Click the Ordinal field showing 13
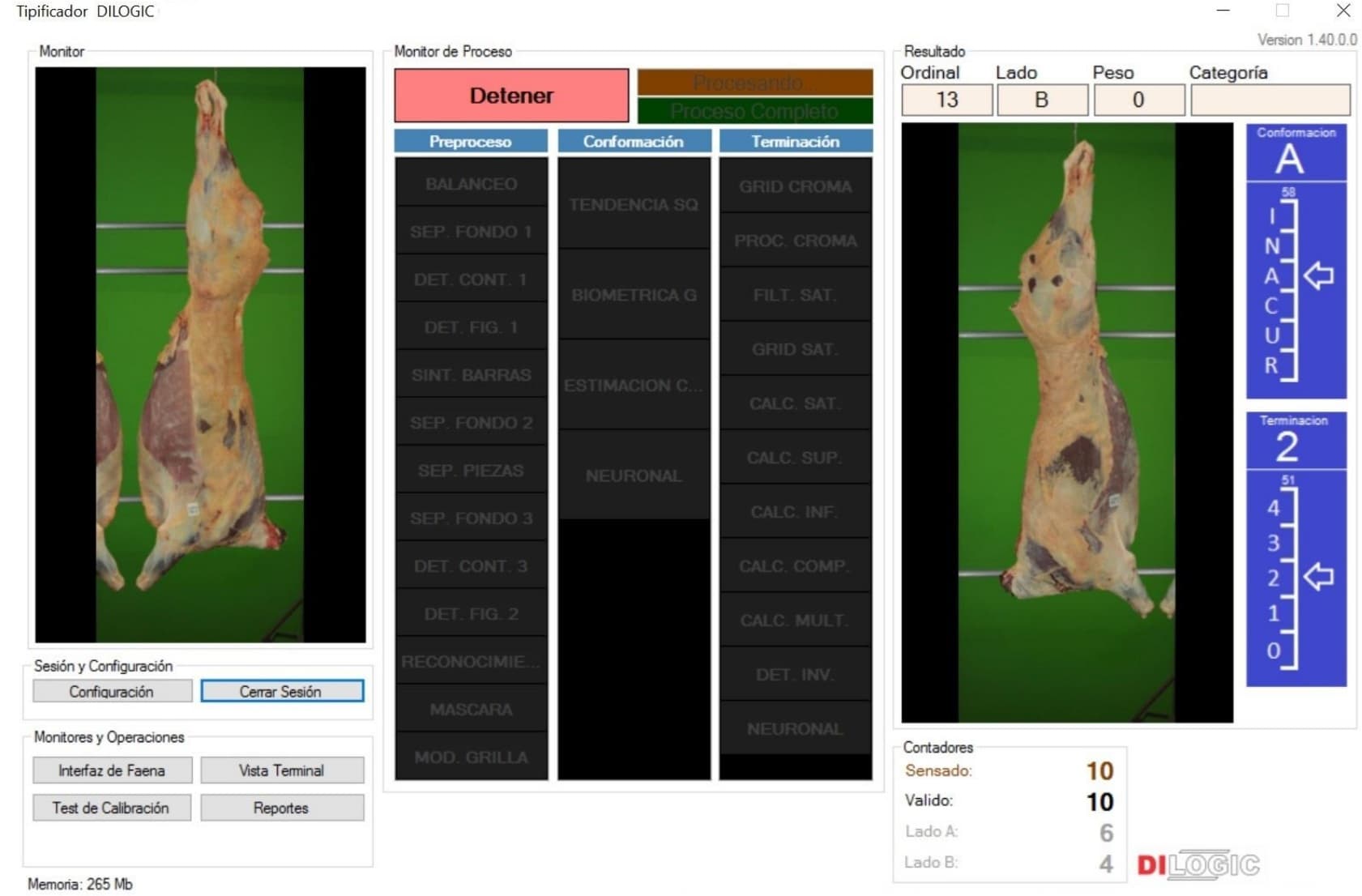This screenshot has height=896, width=1362. coord(946,100)
